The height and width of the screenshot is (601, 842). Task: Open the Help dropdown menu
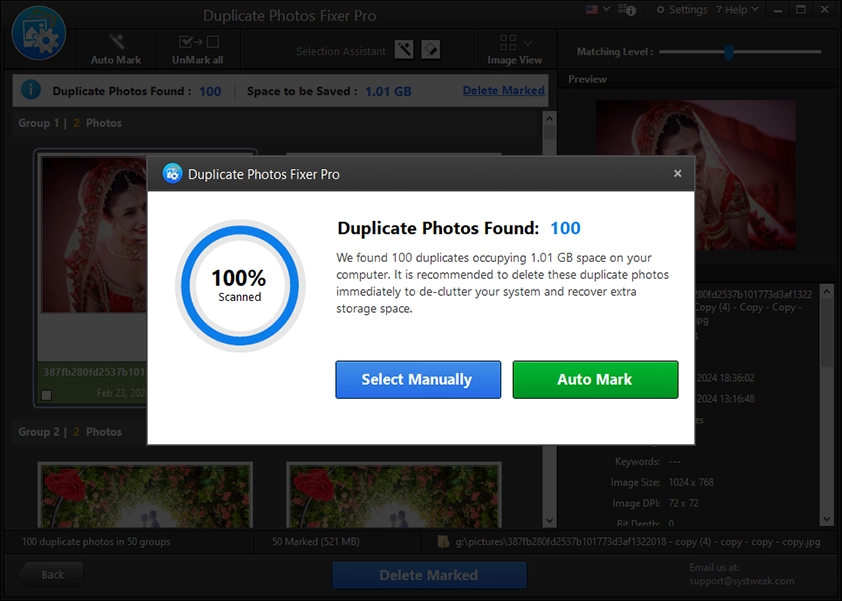[x=737, y=10]
